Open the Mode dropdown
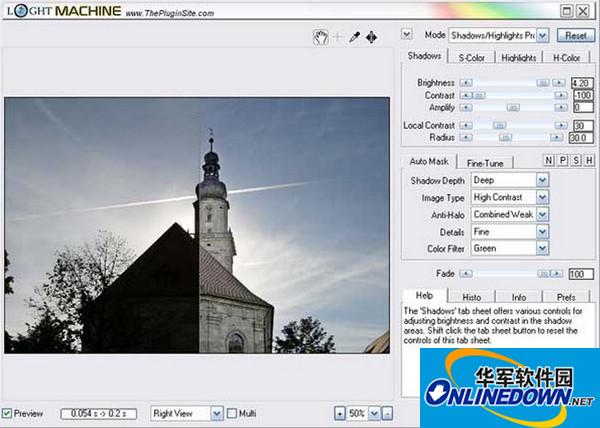 click(543, 34)
